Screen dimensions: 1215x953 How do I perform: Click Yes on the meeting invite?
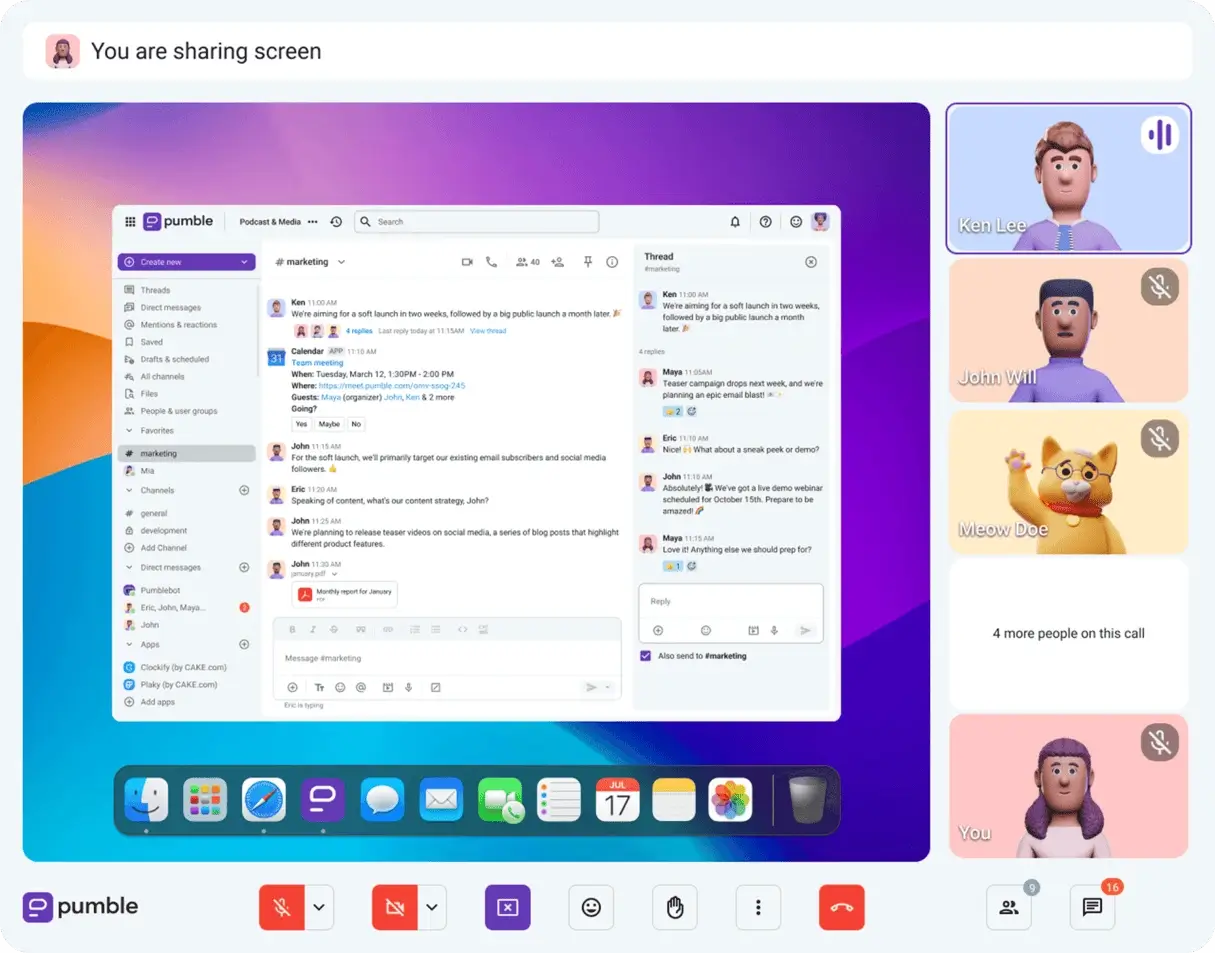(x=301, y=424)
